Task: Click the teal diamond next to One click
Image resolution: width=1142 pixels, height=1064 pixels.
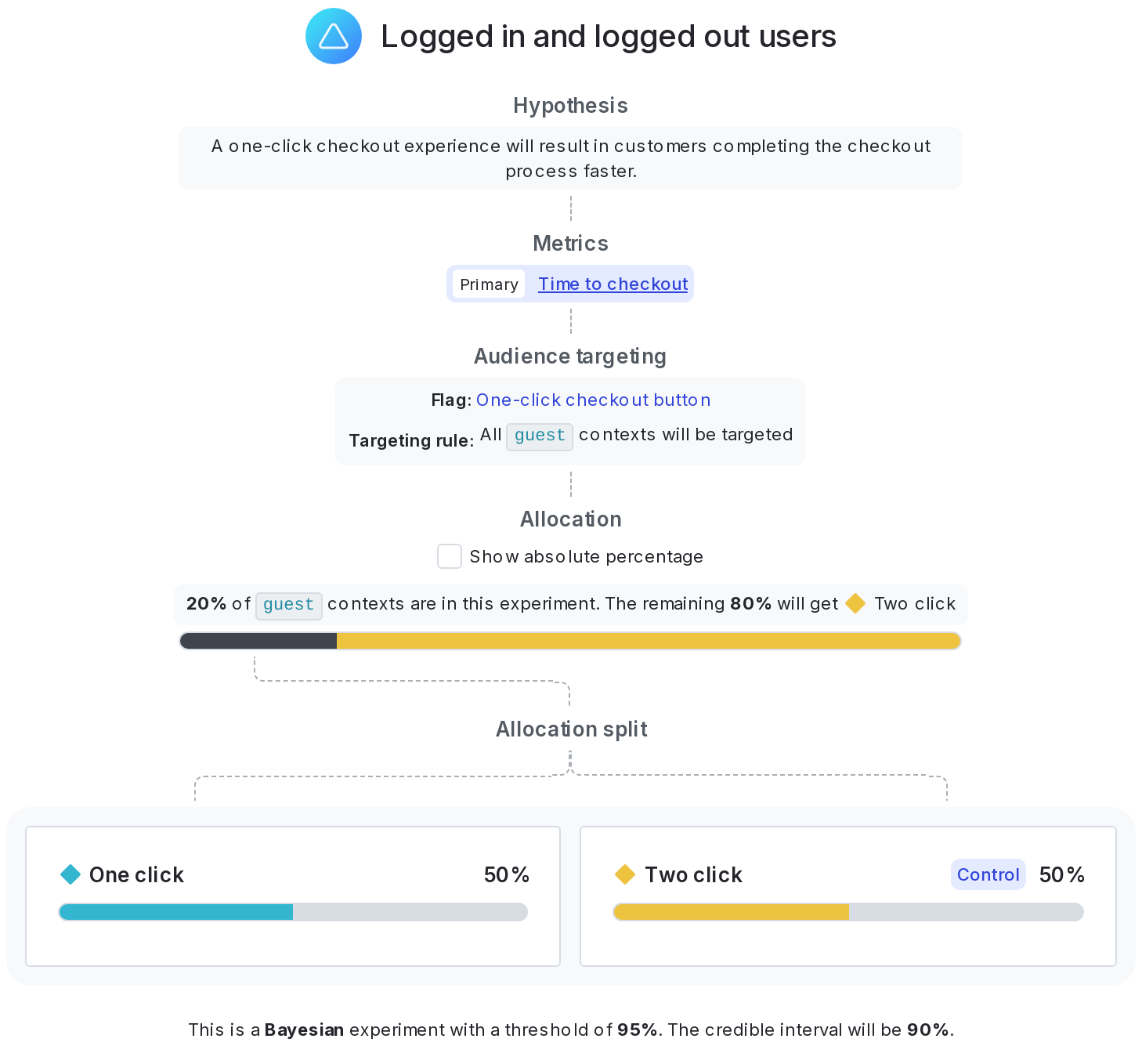Action: click(70, 874)
